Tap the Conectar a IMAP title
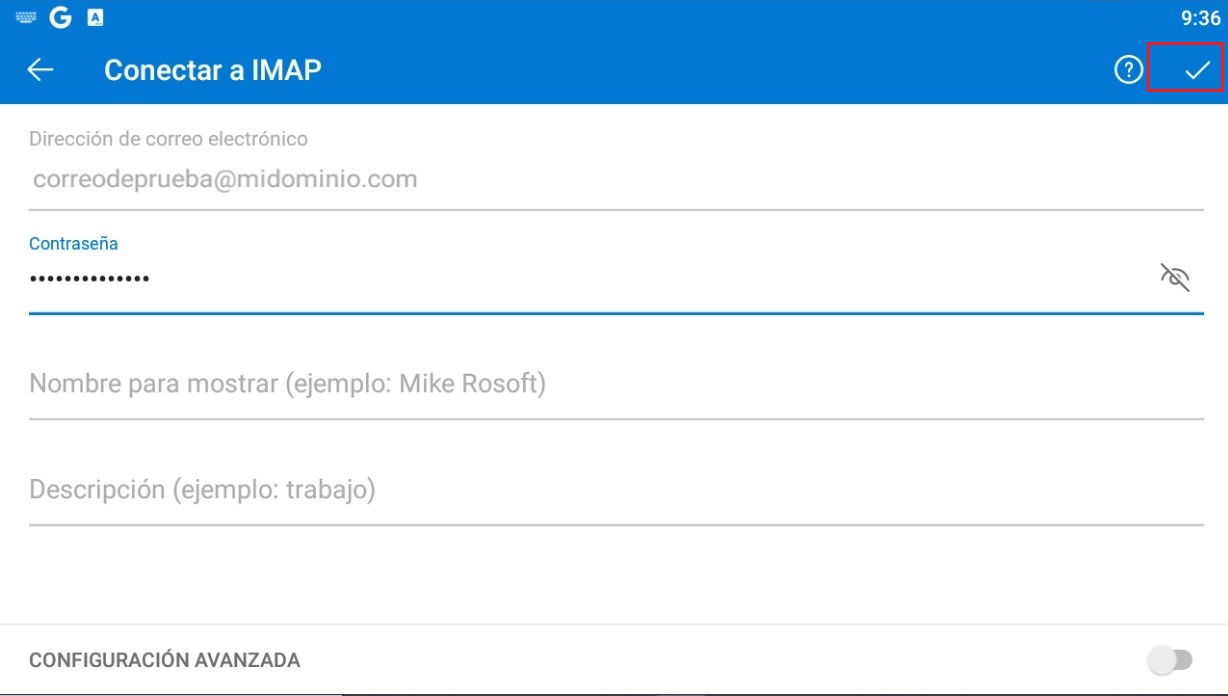1228x696 pixels. coord(213,70)
